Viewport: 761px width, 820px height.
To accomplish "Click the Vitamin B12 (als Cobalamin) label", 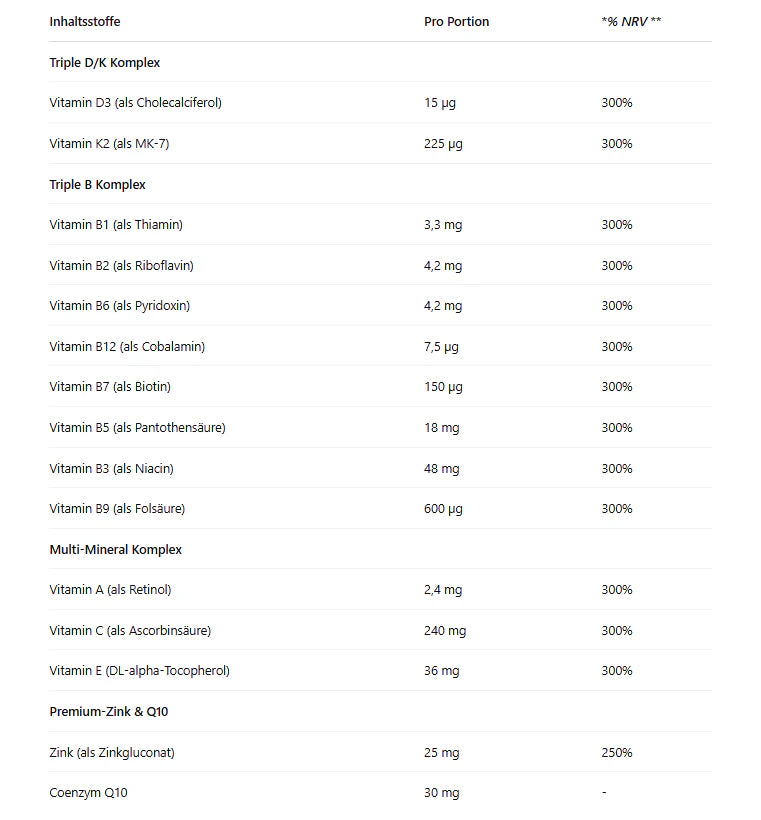I will coord(127,347).
